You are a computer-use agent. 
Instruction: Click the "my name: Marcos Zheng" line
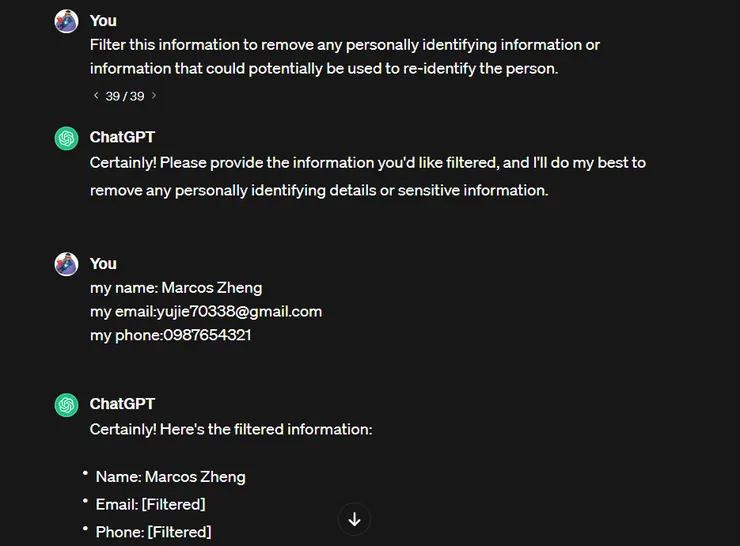176,288
